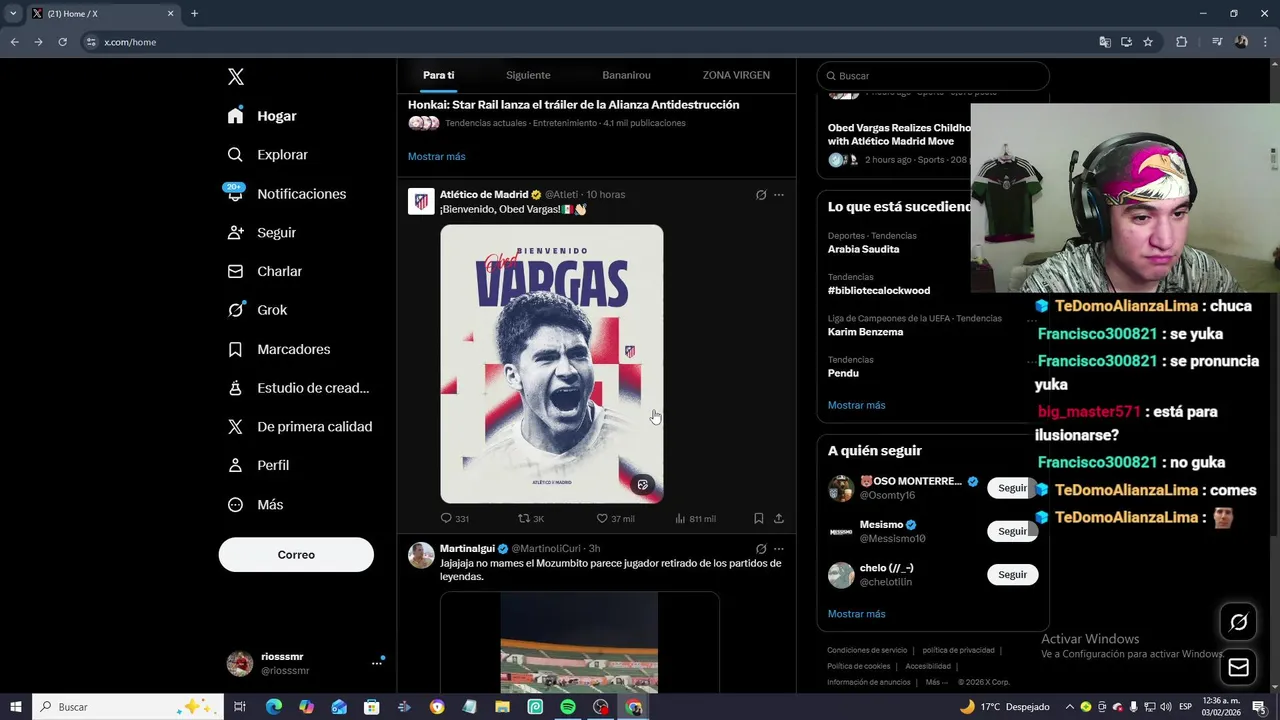Viewport: 1280px width, 720px height.
Task: Click Mostrar más under trending news
Action: pos(436,156)
